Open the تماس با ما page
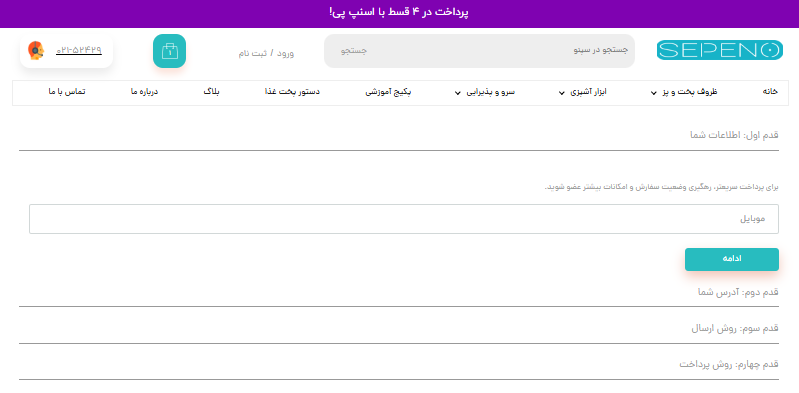Screen dimensions: 799x393 67,92
